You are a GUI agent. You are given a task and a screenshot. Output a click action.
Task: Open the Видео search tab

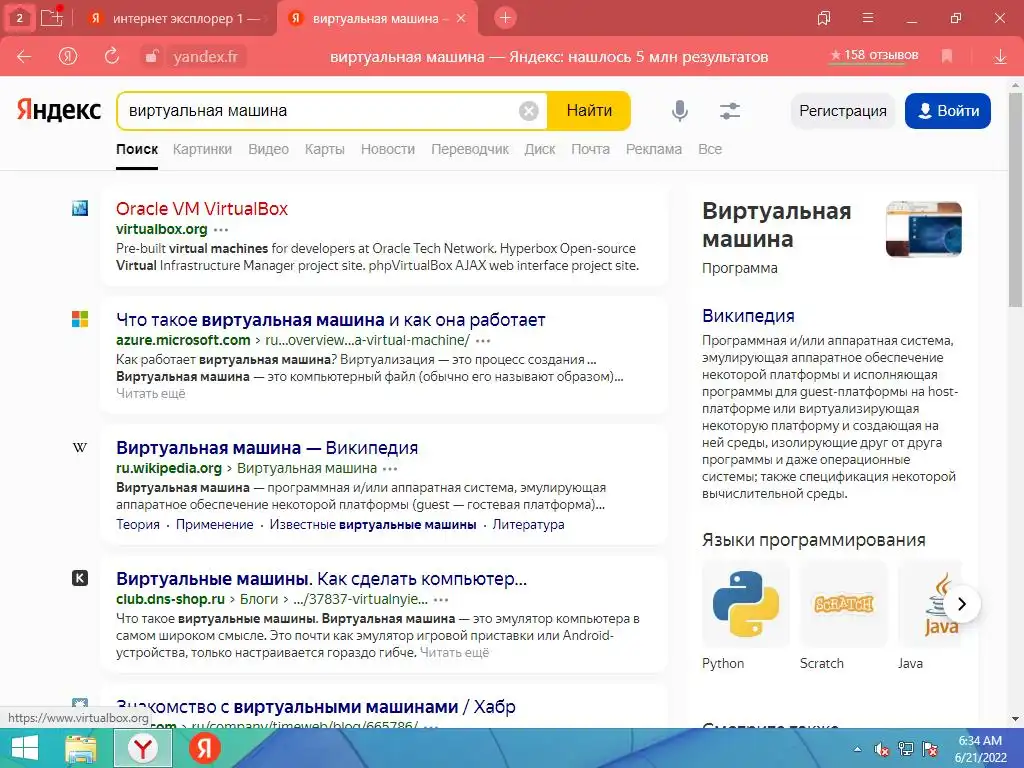(268, 149)
